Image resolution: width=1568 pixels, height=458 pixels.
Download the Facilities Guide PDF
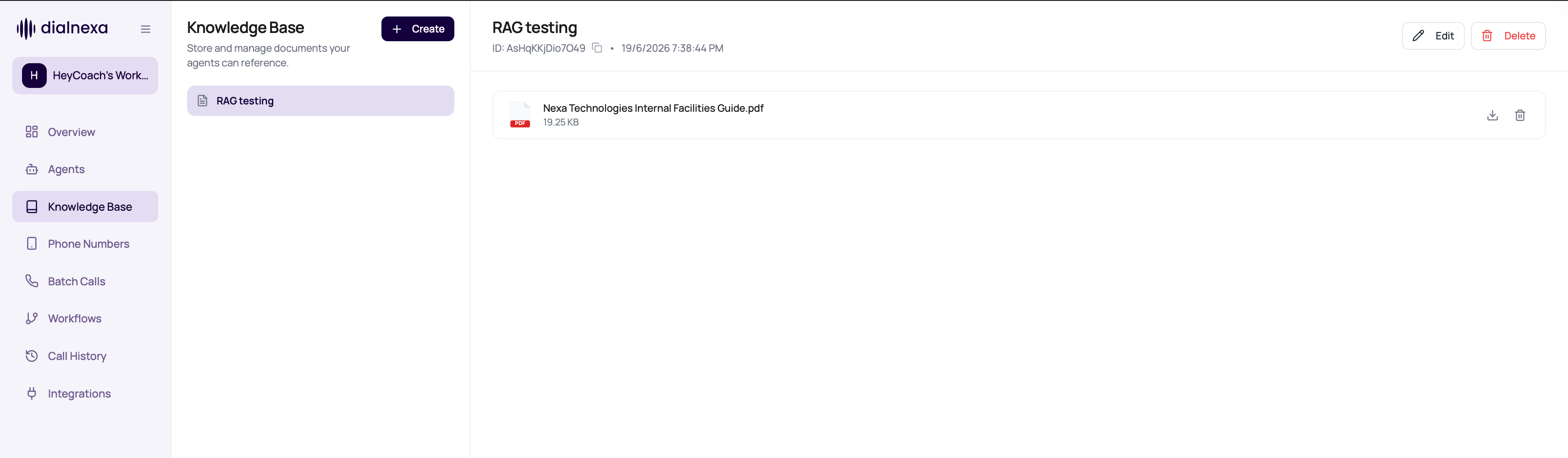[1492, 115]
